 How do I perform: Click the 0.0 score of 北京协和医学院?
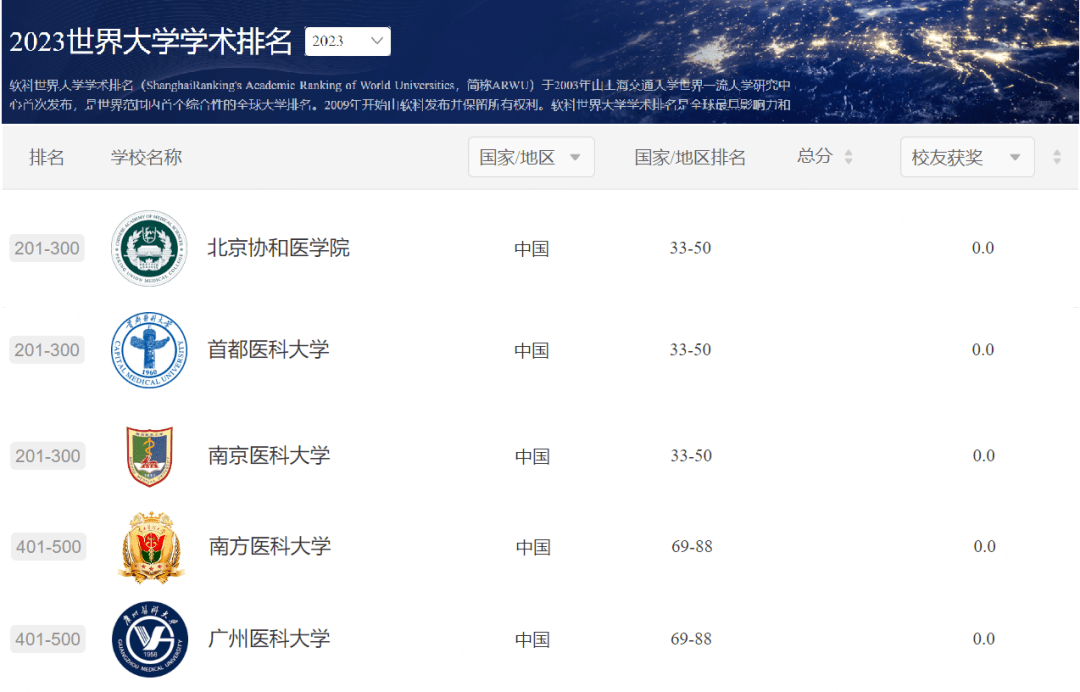[983, 248]
